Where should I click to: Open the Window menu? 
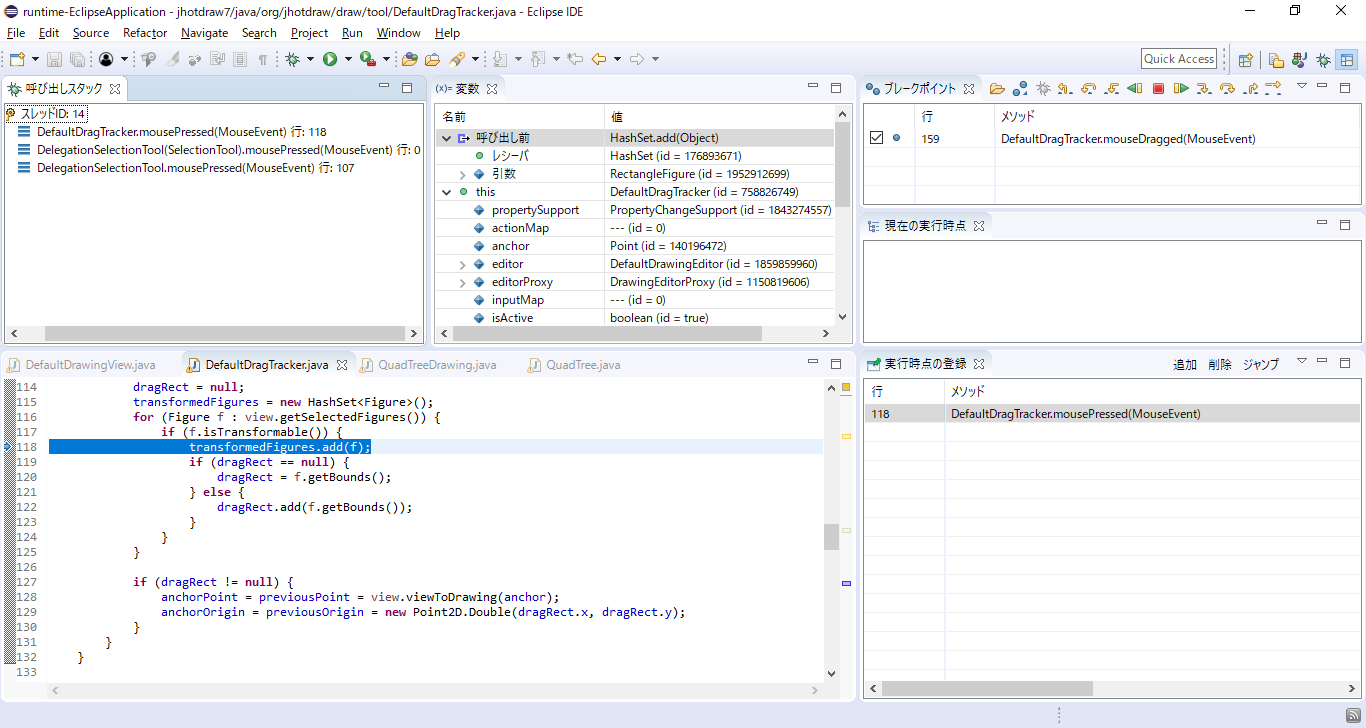(398, 33)
